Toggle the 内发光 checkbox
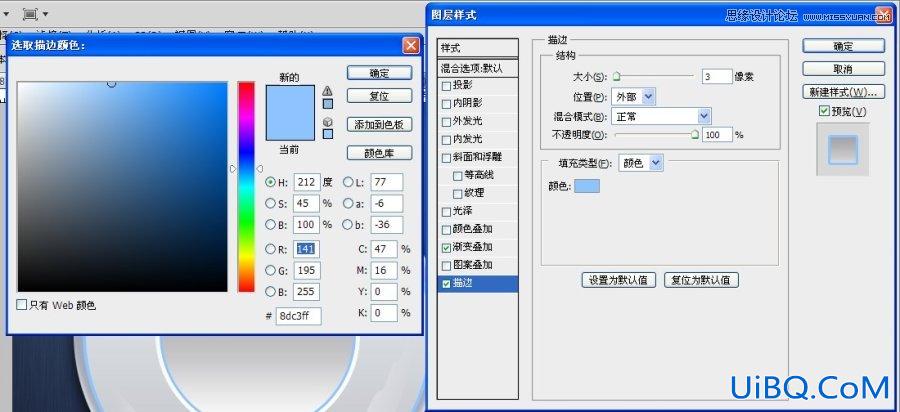This screenshot has height=412, width=900. [447, 139]
